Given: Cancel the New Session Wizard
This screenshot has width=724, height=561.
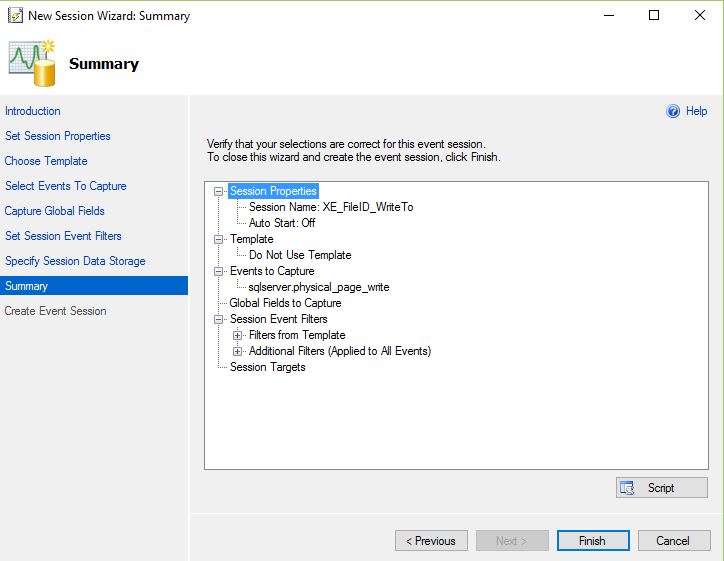Looking at the screenshot, I should 673,541.
